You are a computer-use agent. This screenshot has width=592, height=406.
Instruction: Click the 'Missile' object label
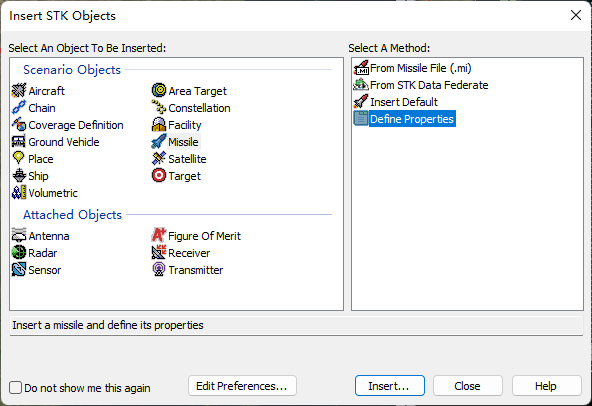[x=183, y=142]
